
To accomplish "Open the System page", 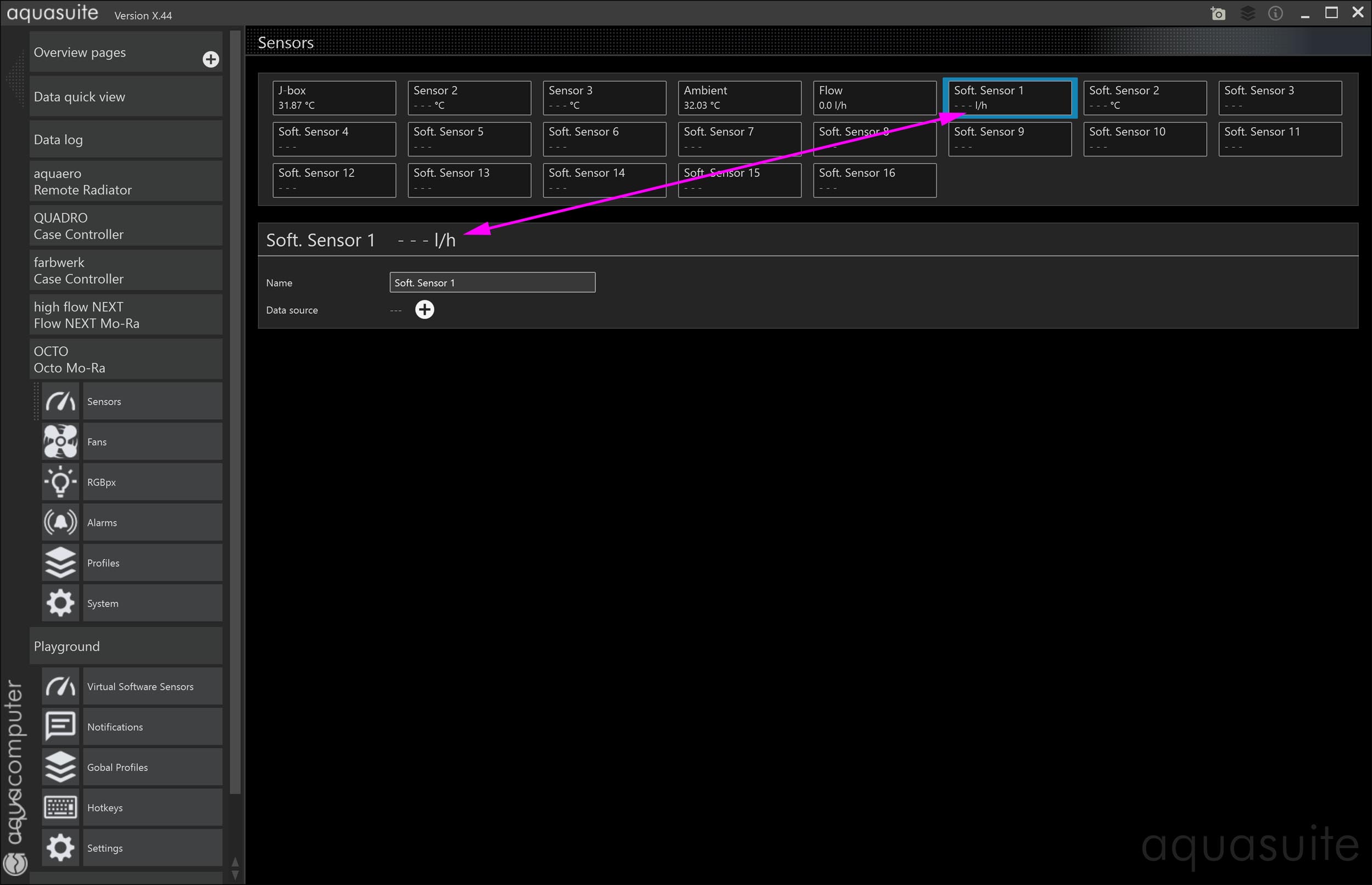I will click(152, 603).
